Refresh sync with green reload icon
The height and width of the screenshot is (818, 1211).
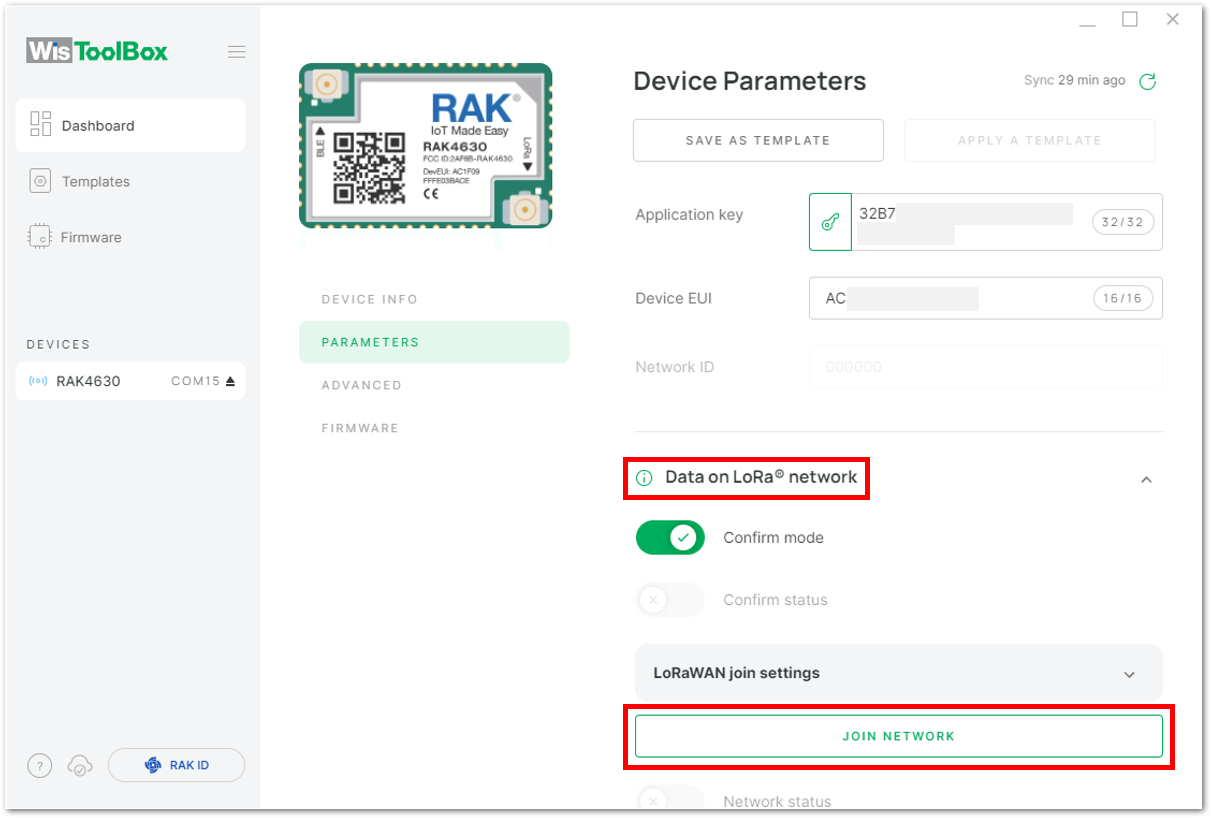coord(1148,82)
